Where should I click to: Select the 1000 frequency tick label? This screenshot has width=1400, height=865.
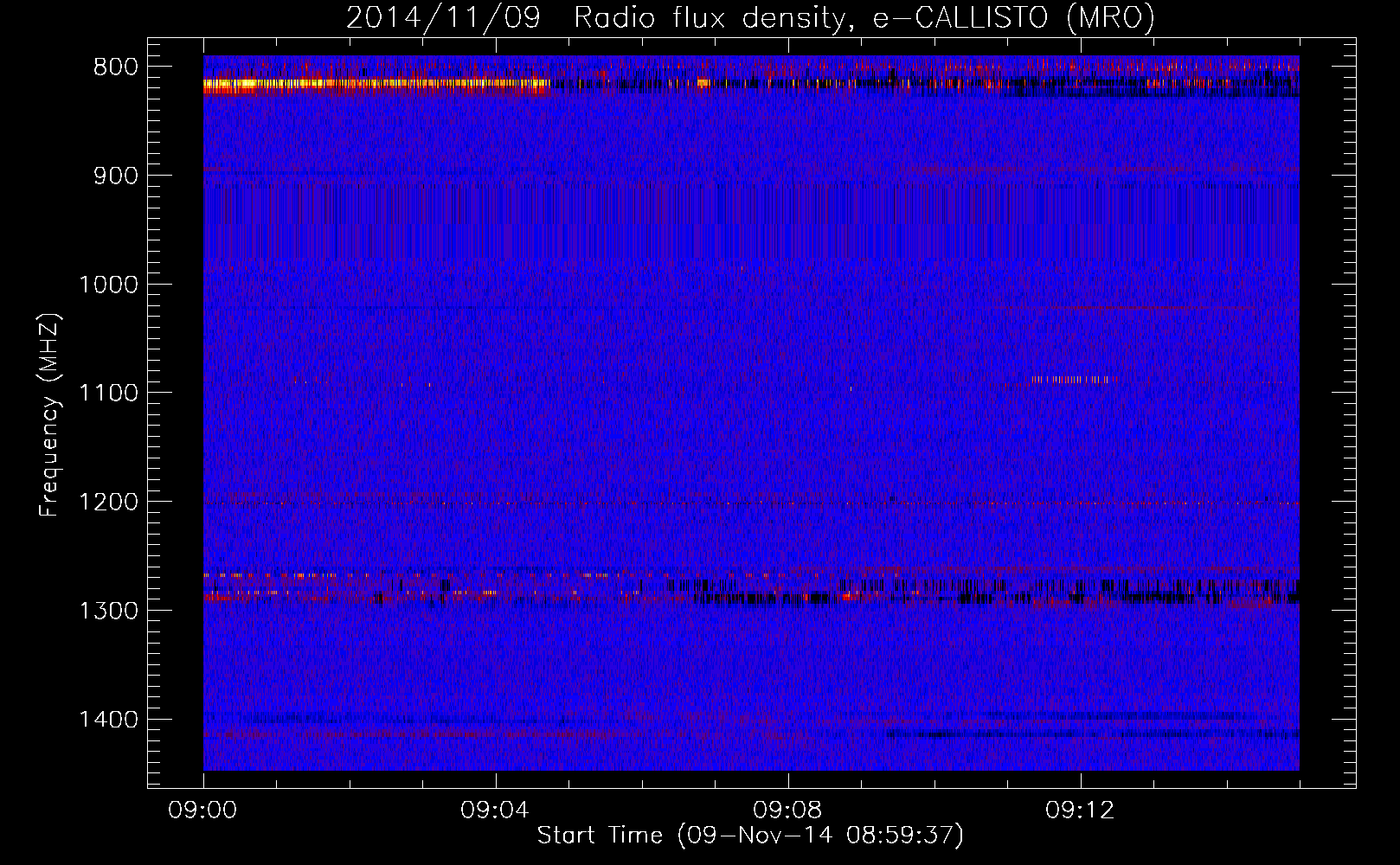click(108, 285)
